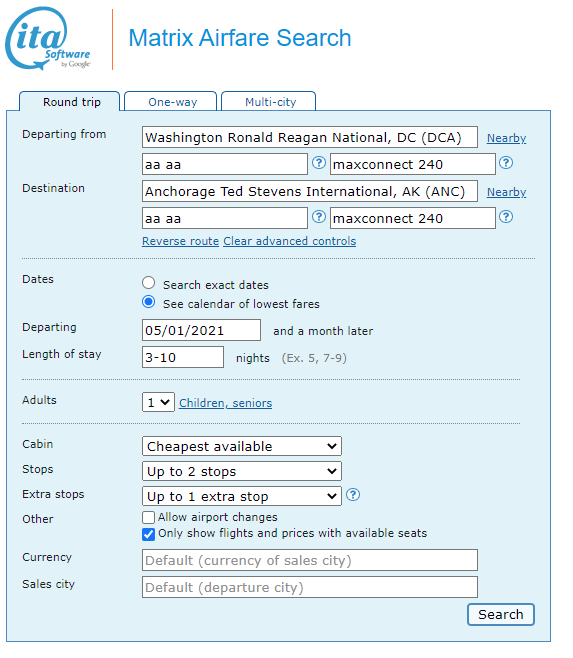573x658 pixels.
Task: Uncheck Only show flights with available seats
Action: click(148, 534)
